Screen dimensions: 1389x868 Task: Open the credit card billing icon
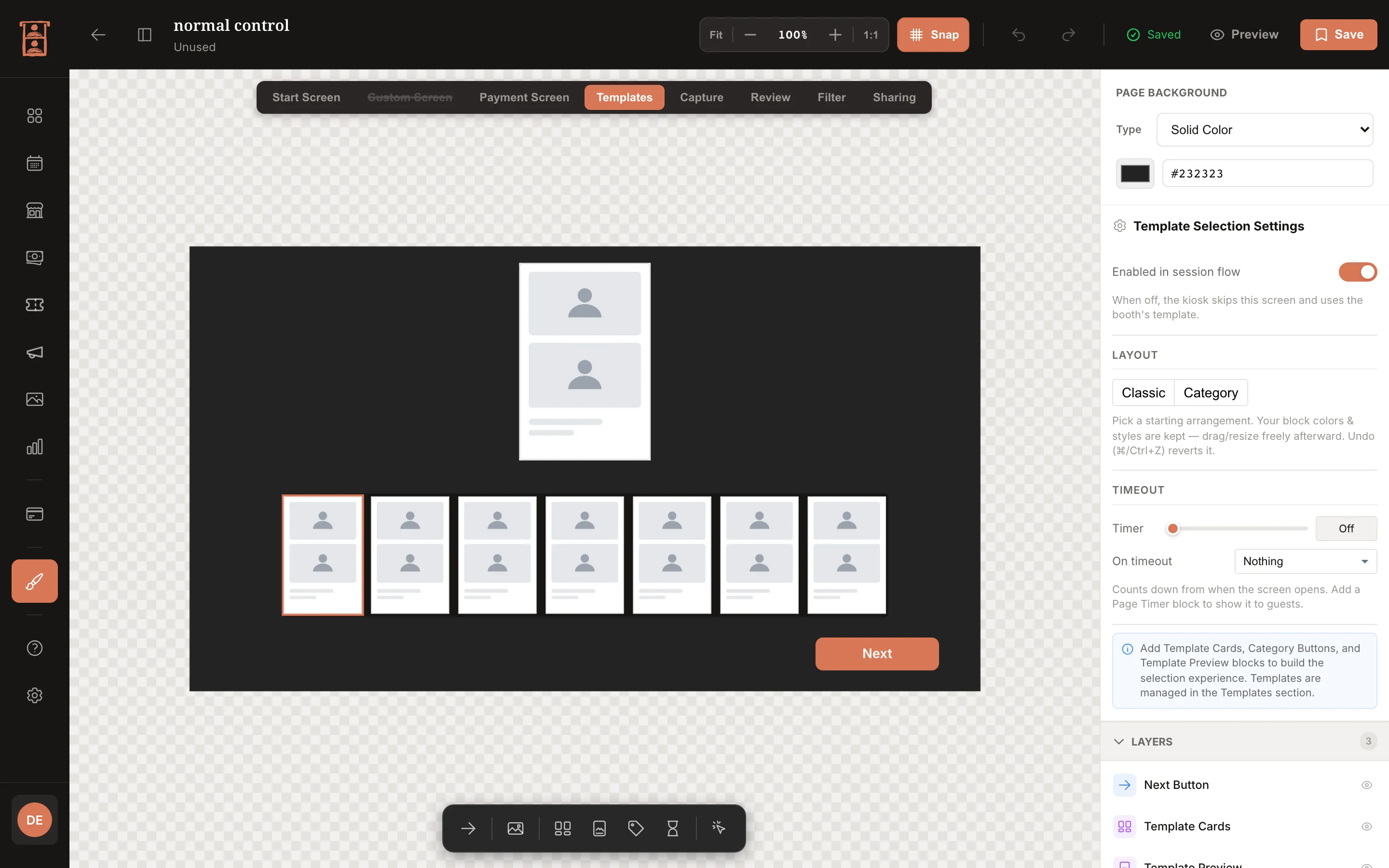[x=34, y=514]
